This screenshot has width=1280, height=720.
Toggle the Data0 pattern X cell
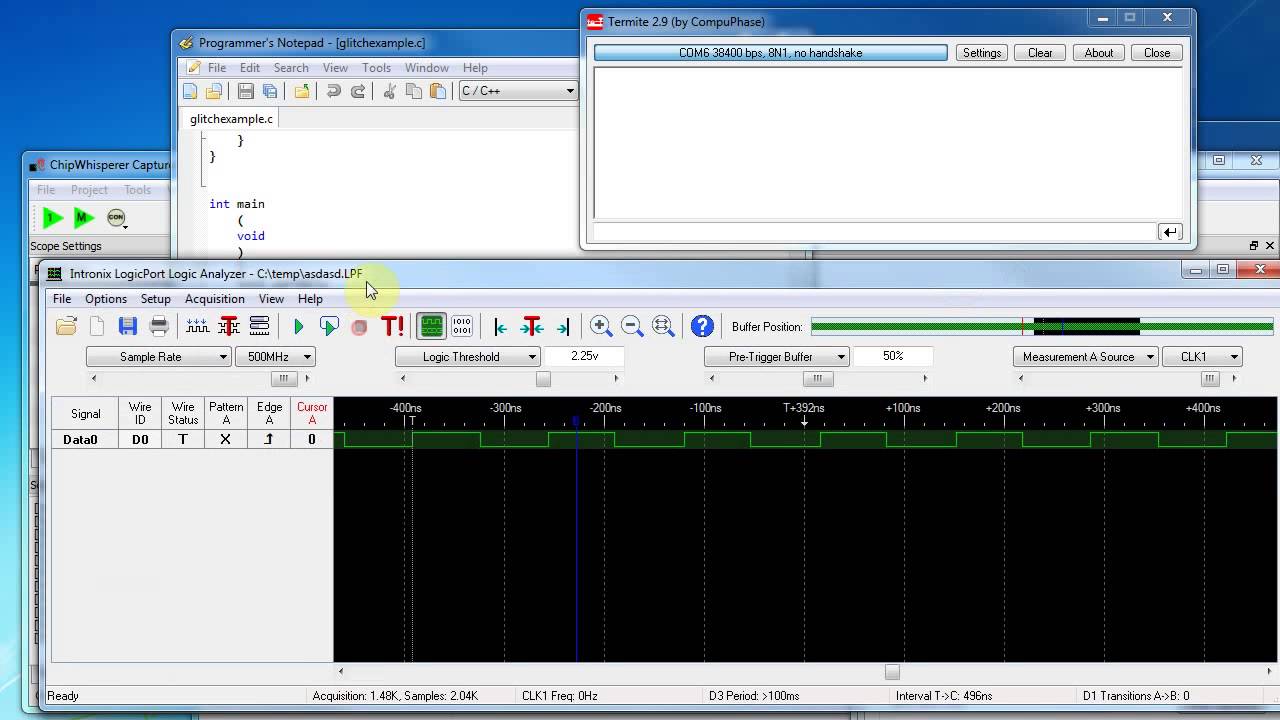tap(226, 439)
